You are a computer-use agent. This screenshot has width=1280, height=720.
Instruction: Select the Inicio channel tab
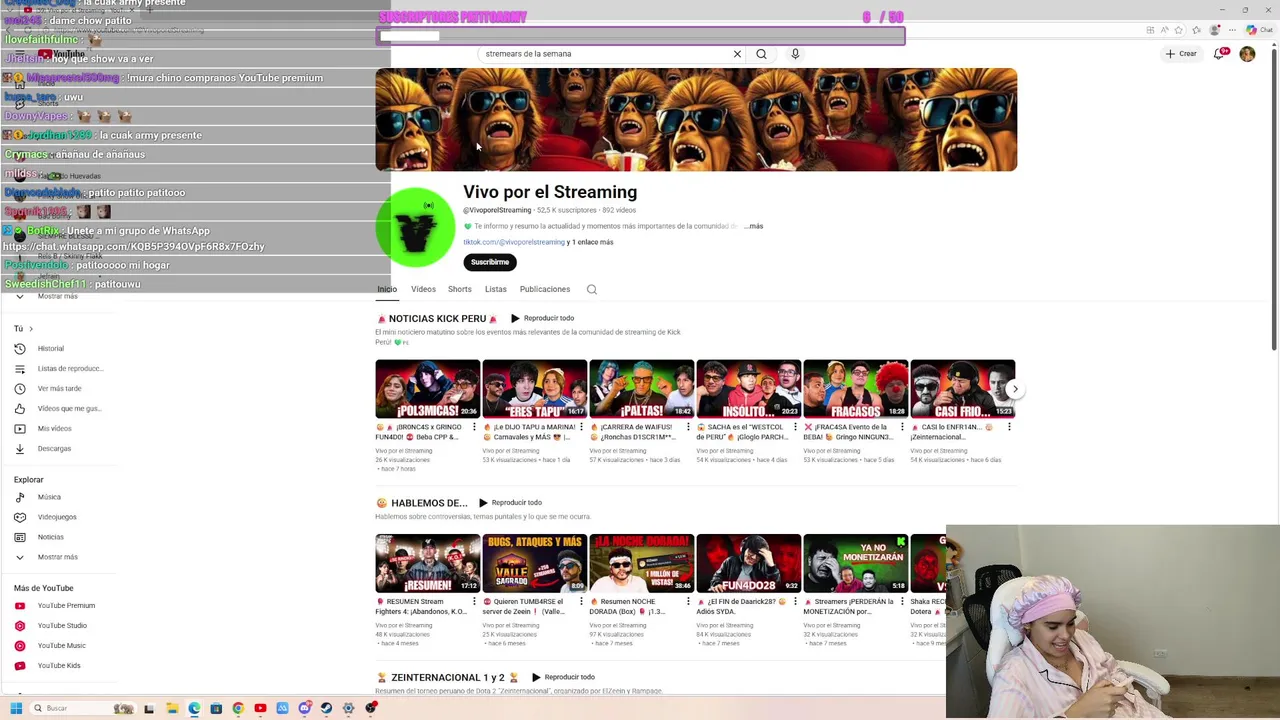[x=387, y=289]
